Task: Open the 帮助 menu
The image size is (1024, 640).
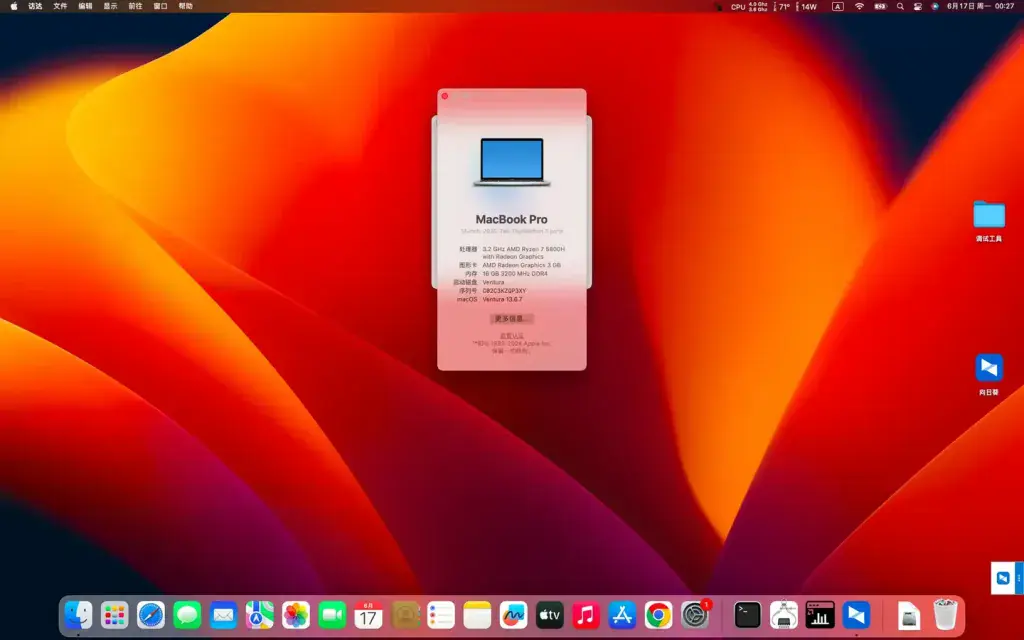Action: [185, 6]
